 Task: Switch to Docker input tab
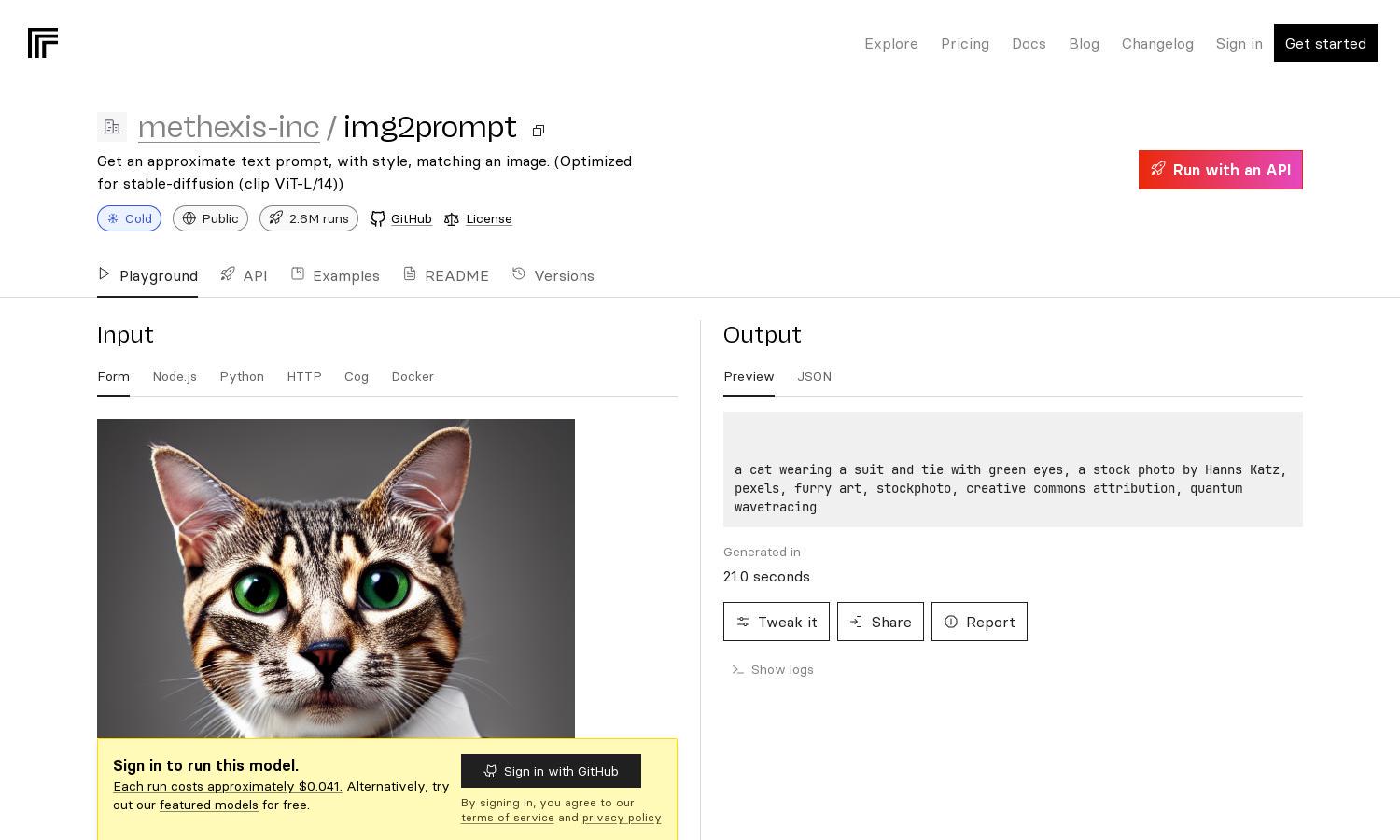point(413,376)
